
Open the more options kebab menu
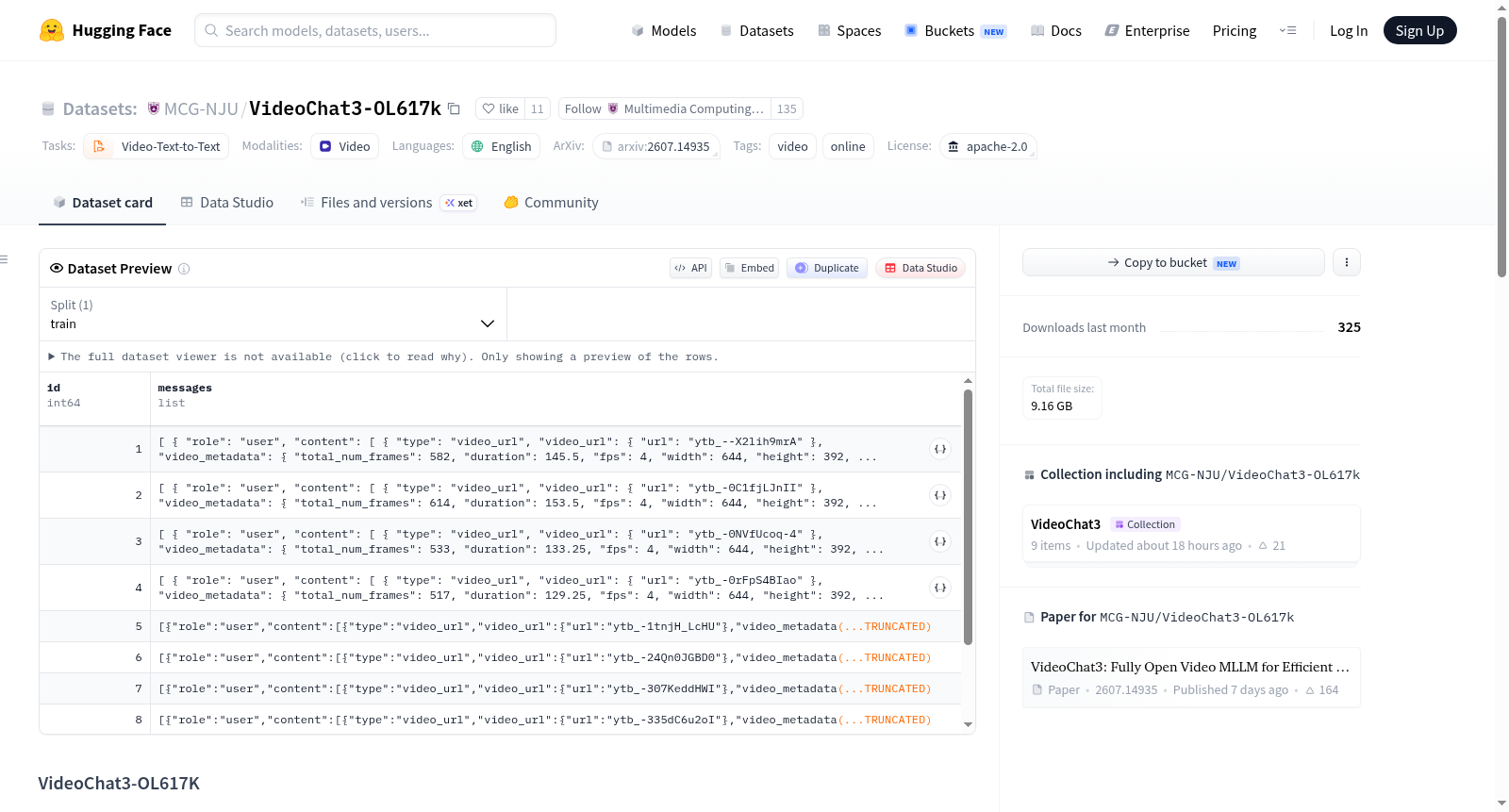pyautogui.click(x=1347, y=262)
